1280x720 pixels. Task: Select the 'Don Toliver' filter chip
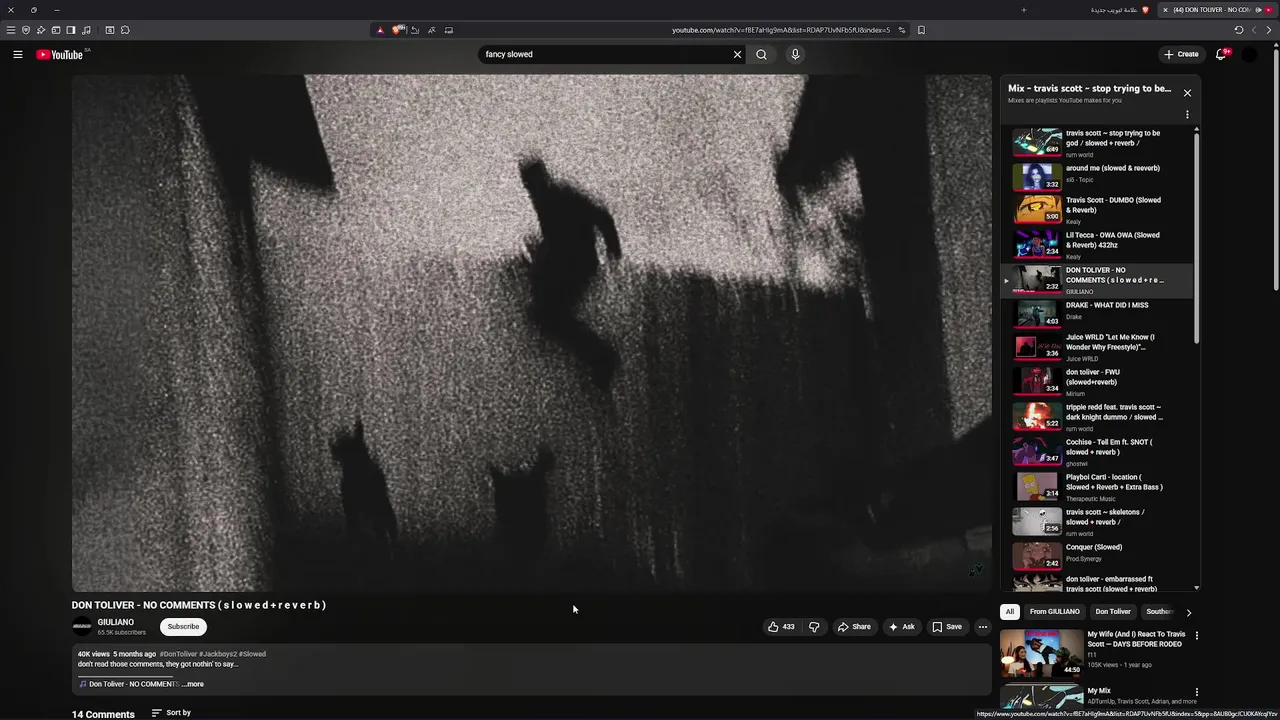1113,612
